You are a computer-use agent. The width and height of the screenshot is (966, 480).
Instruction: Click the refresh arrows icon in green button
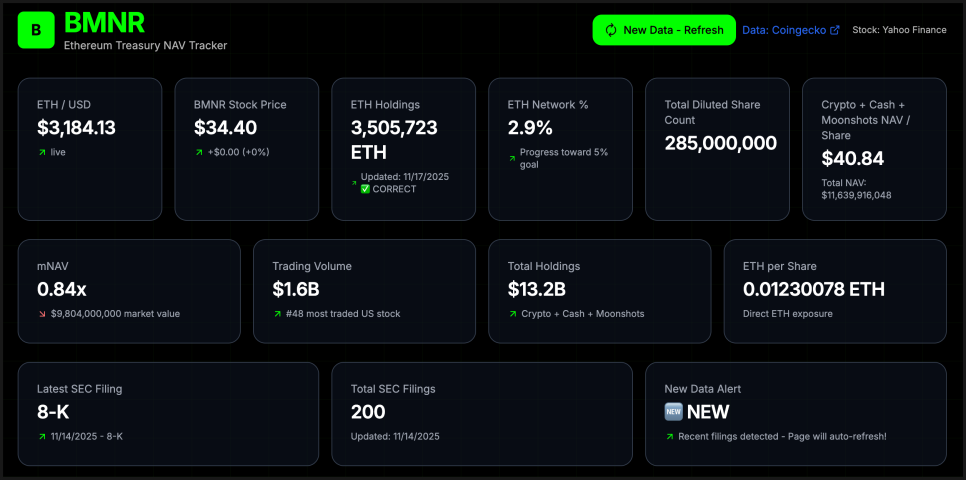pyautogui.click(x=610, y=30)
